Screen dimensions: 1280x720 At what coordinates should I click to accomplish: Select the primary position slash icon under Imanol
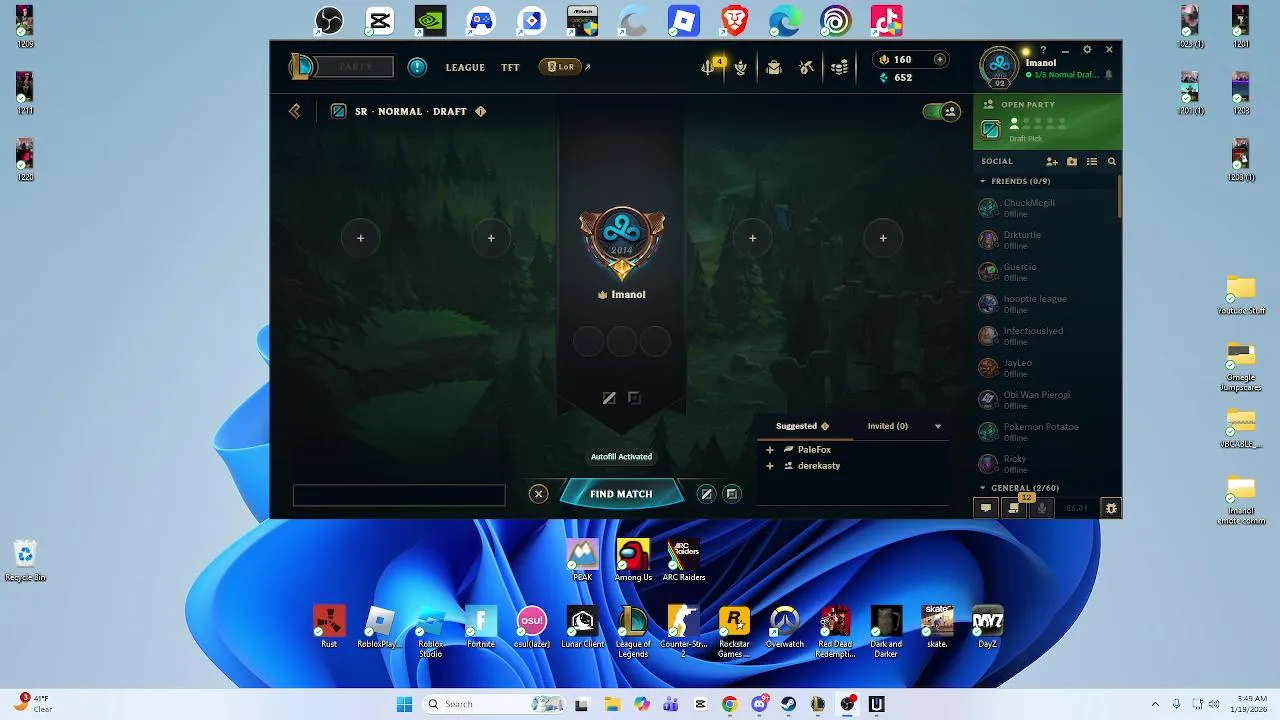[x=609, y=398]
